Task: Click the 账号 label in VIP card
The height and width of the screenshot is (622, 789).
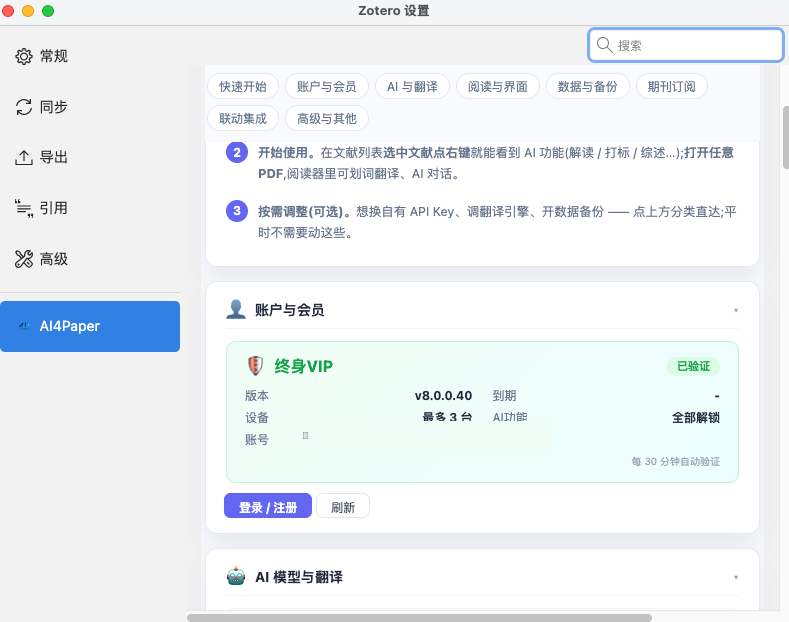Action: (257, 439)
